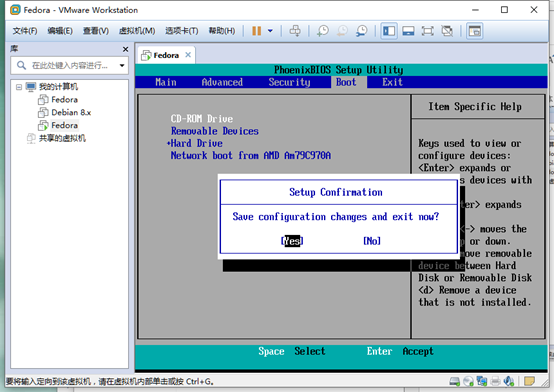The width and height of the screenshot is (554, 392).
Task: Choose Yes in the Setup Confirmation dialog
Action: pyautogui.click(x=292, y=241)
